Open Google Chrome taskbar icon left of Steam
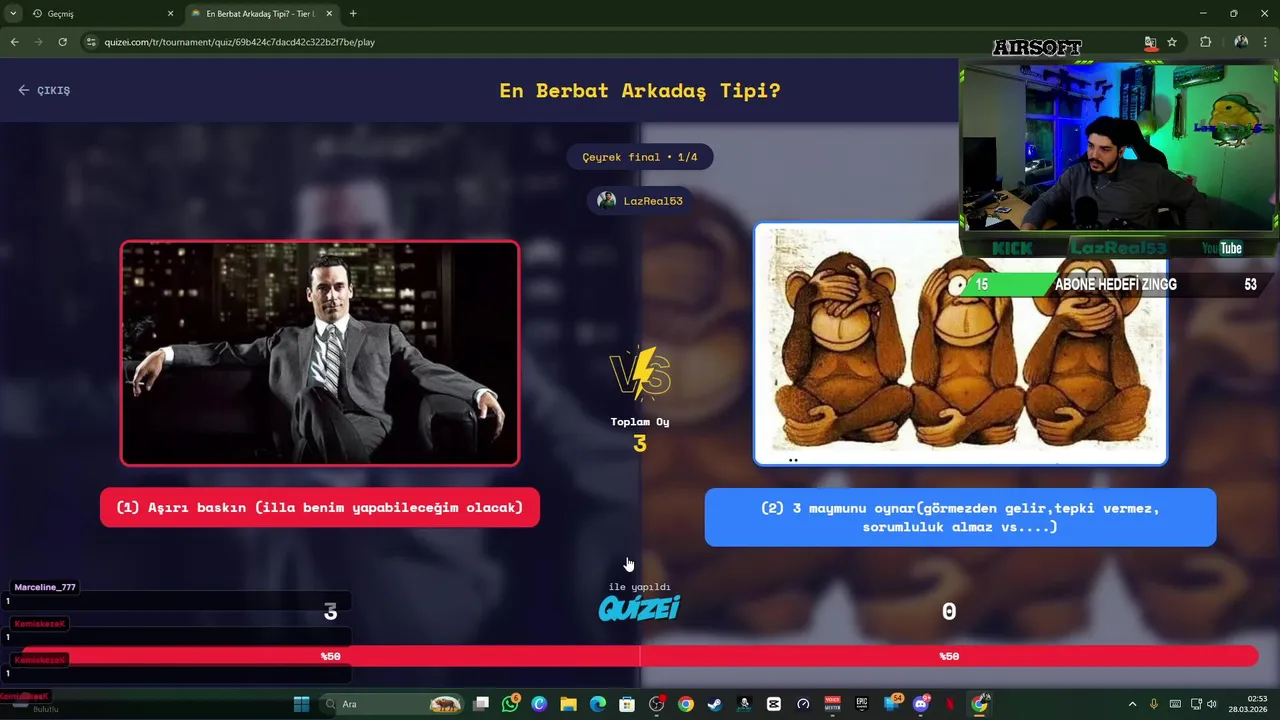The height and width of the screenshot is (720, 1280). (x=685, y=704)
